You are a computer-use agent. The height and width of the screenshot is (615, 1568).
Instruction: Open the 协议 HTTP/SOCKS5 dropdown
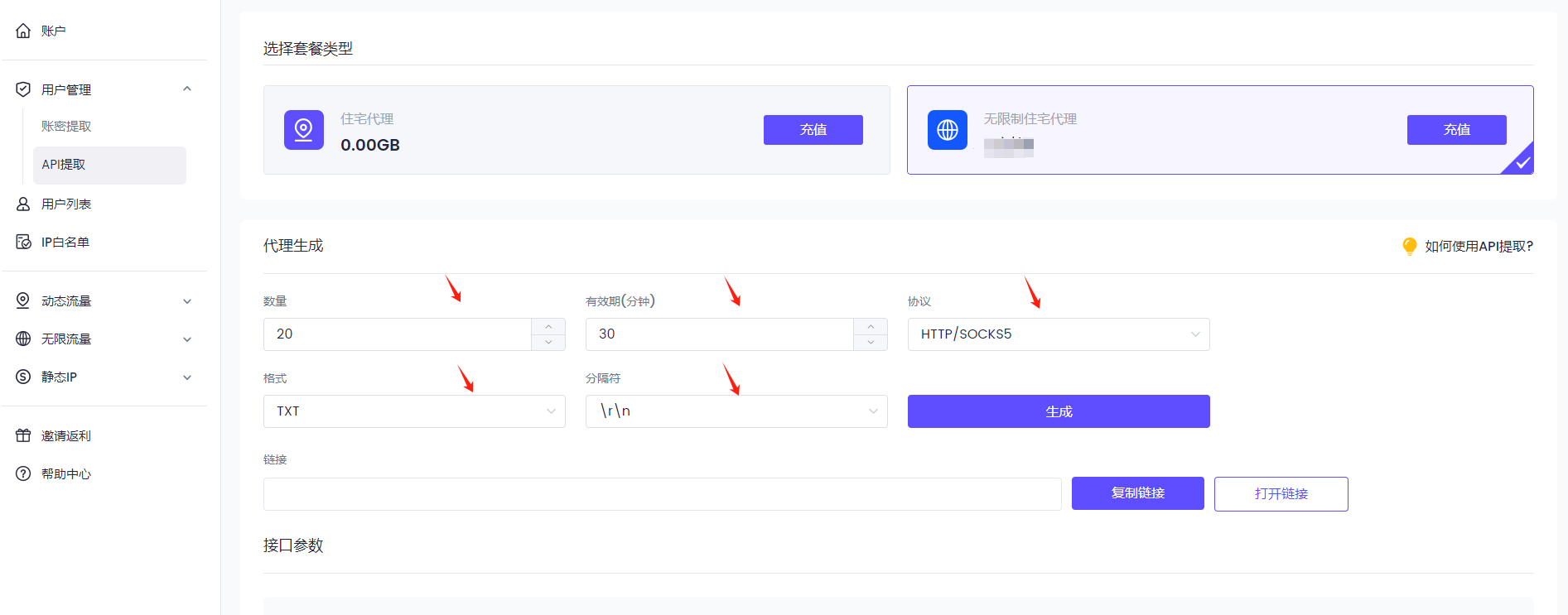click(1058, 334)
